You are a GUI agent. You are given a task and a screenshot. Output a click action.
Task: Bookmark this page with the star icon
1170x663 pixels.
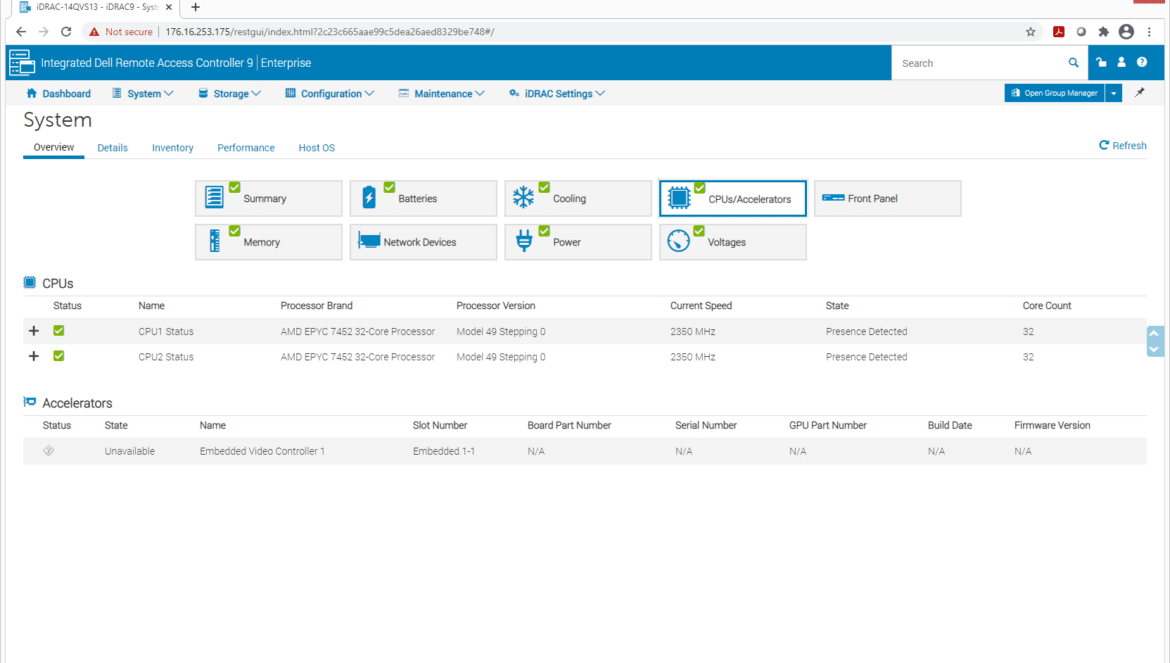tap(1030, 31)
